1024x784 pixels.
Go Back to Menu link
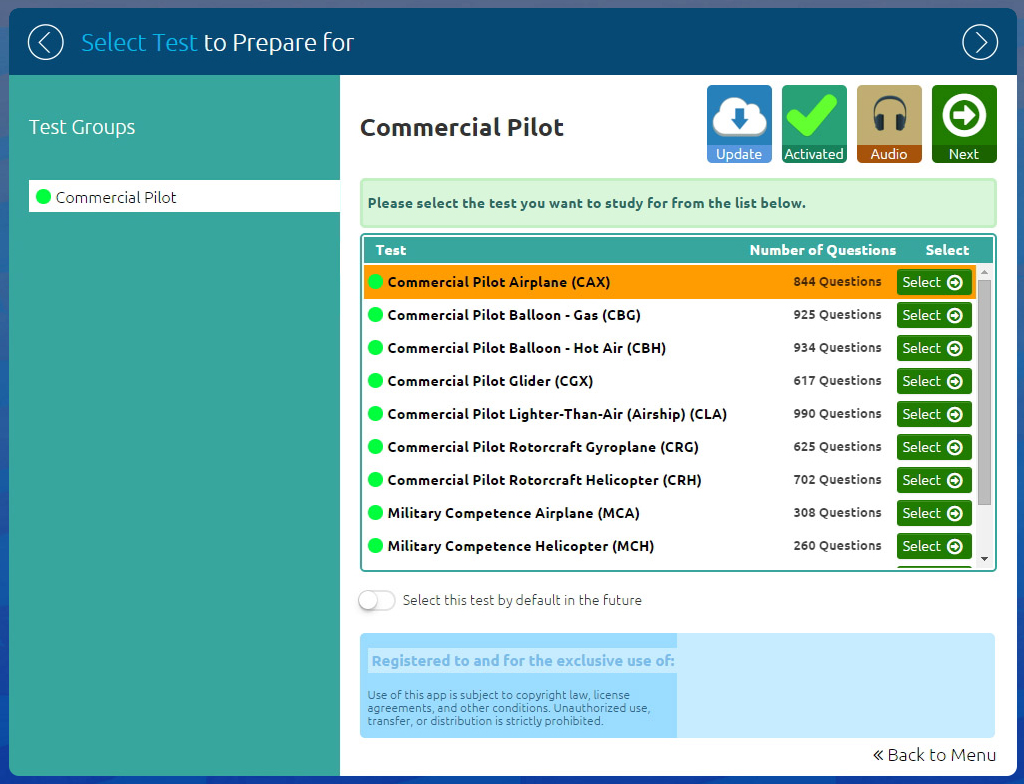point(934,755)
